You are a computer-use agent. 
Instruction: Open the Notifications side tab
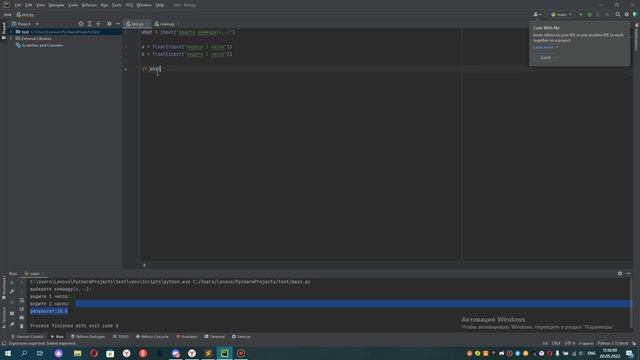pyautogui.click(x=636, y=38)
